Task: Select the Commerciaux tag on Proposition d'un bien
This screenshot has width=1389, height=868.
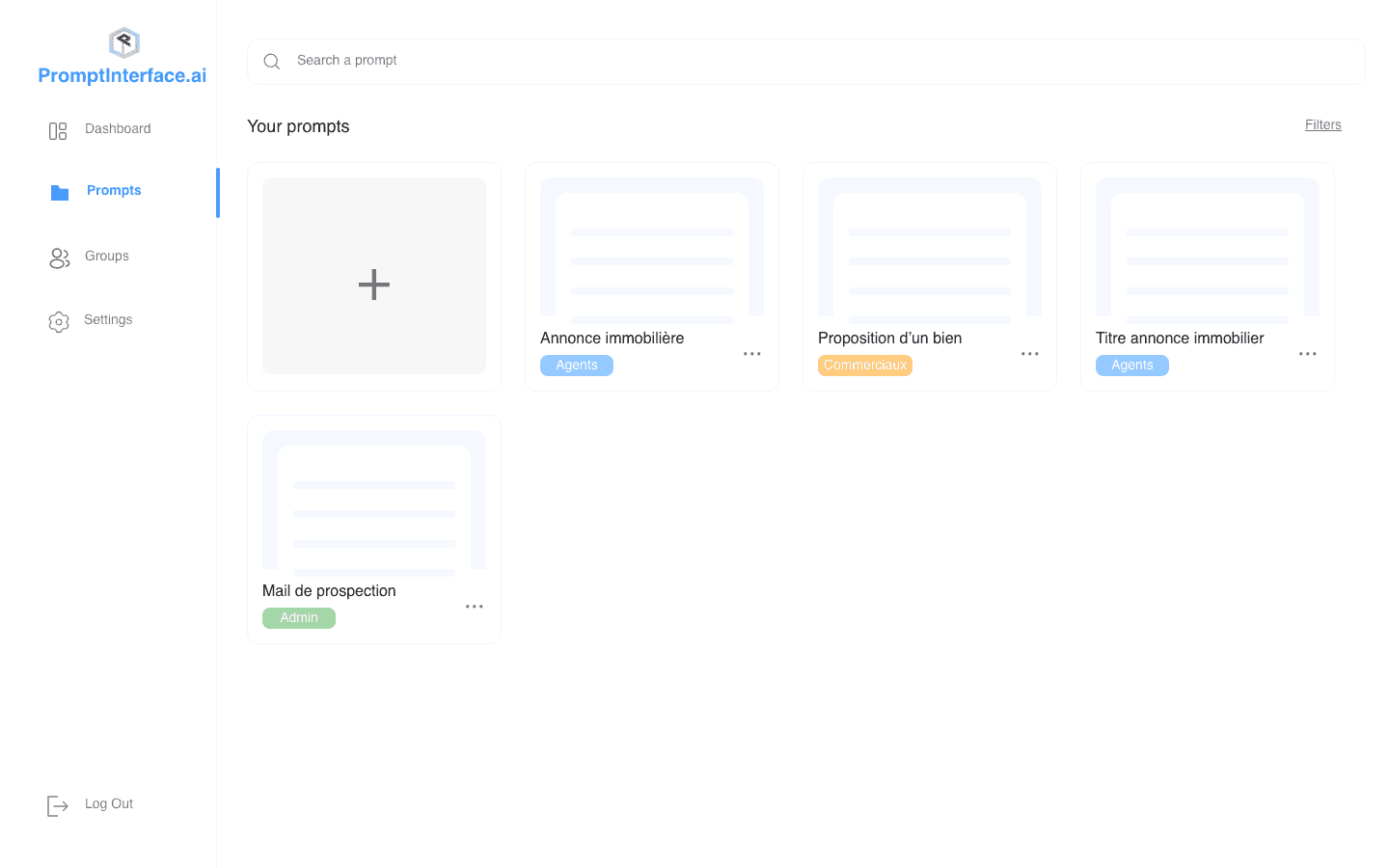Action: pyautogui.click(x=864, y=365)
